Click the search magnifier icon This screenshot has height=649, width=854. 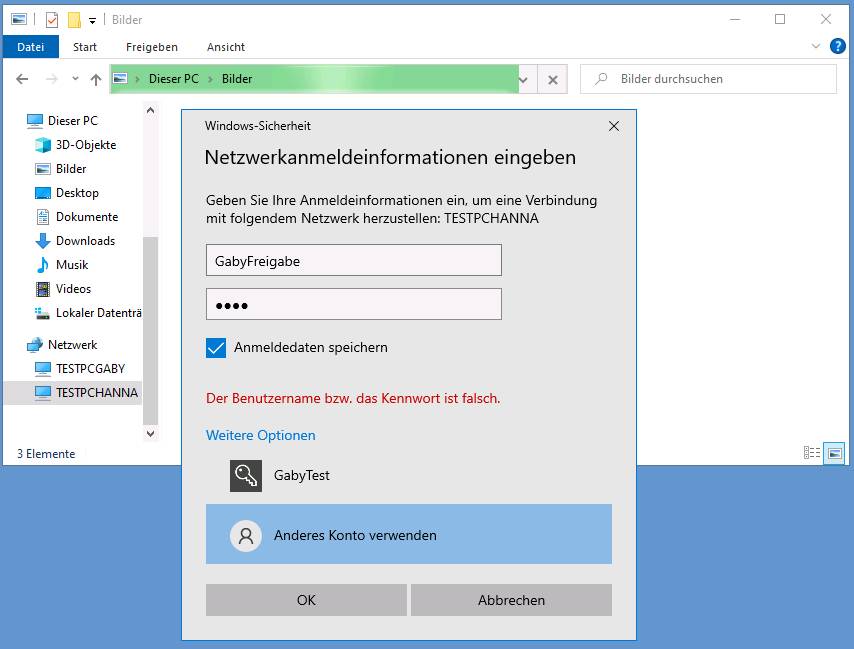601,79
